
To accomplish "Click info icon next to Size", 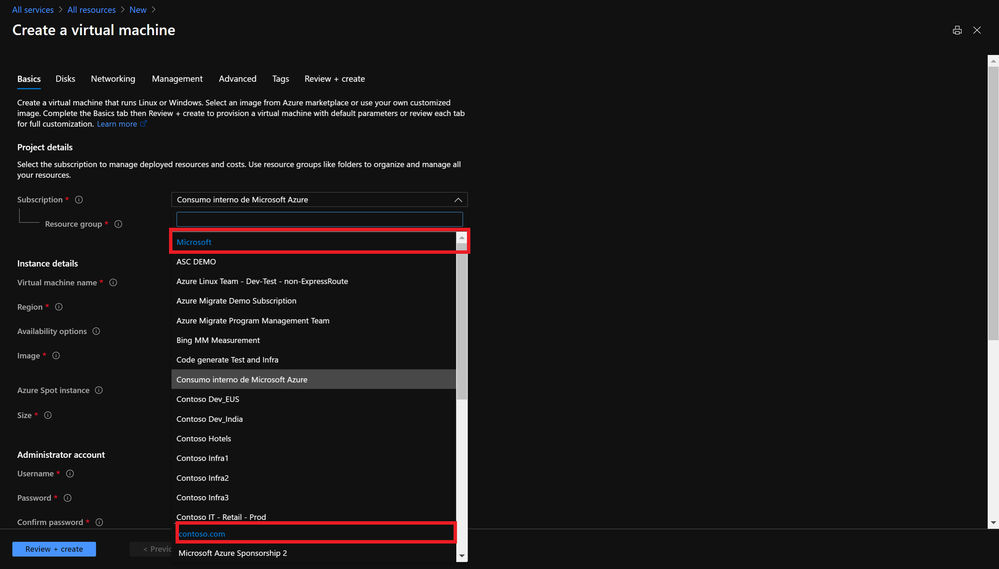I will [x=48, y=415].
